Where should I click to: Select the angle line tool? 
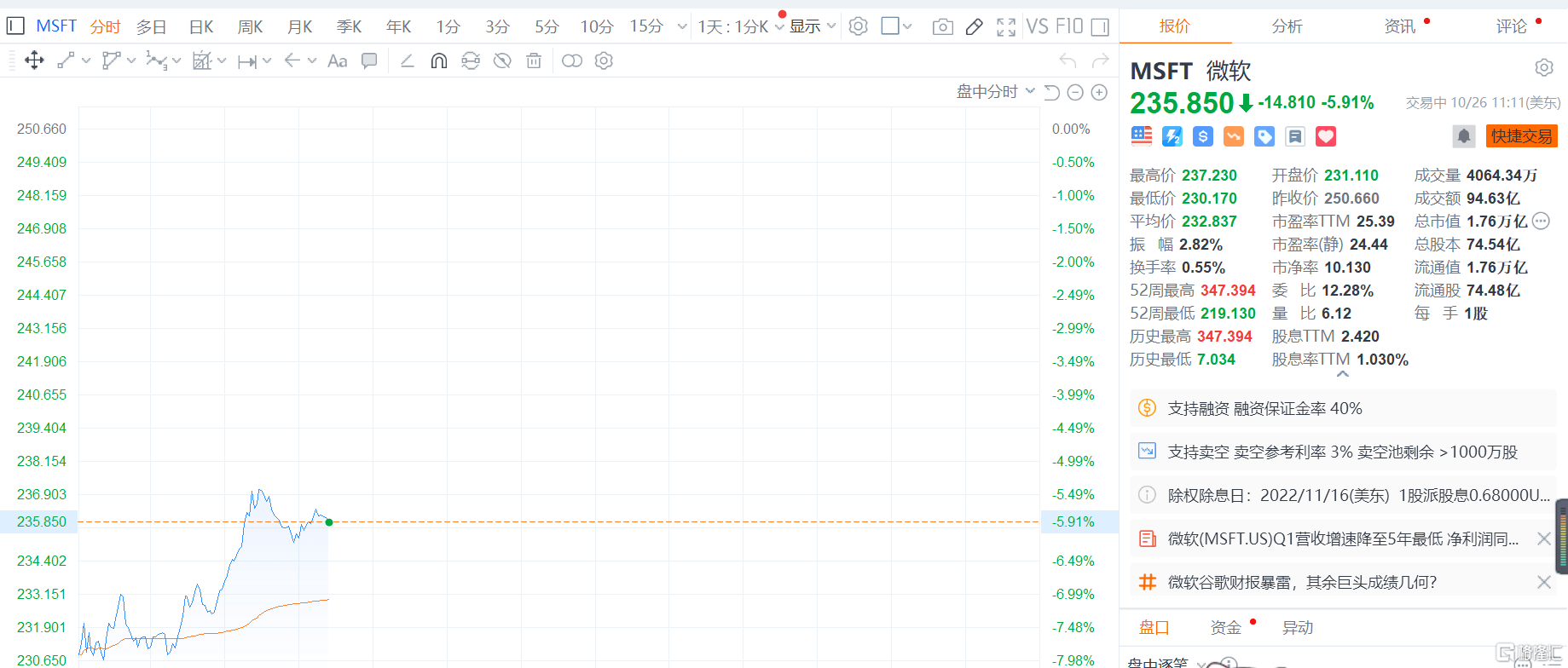point(408,60)
